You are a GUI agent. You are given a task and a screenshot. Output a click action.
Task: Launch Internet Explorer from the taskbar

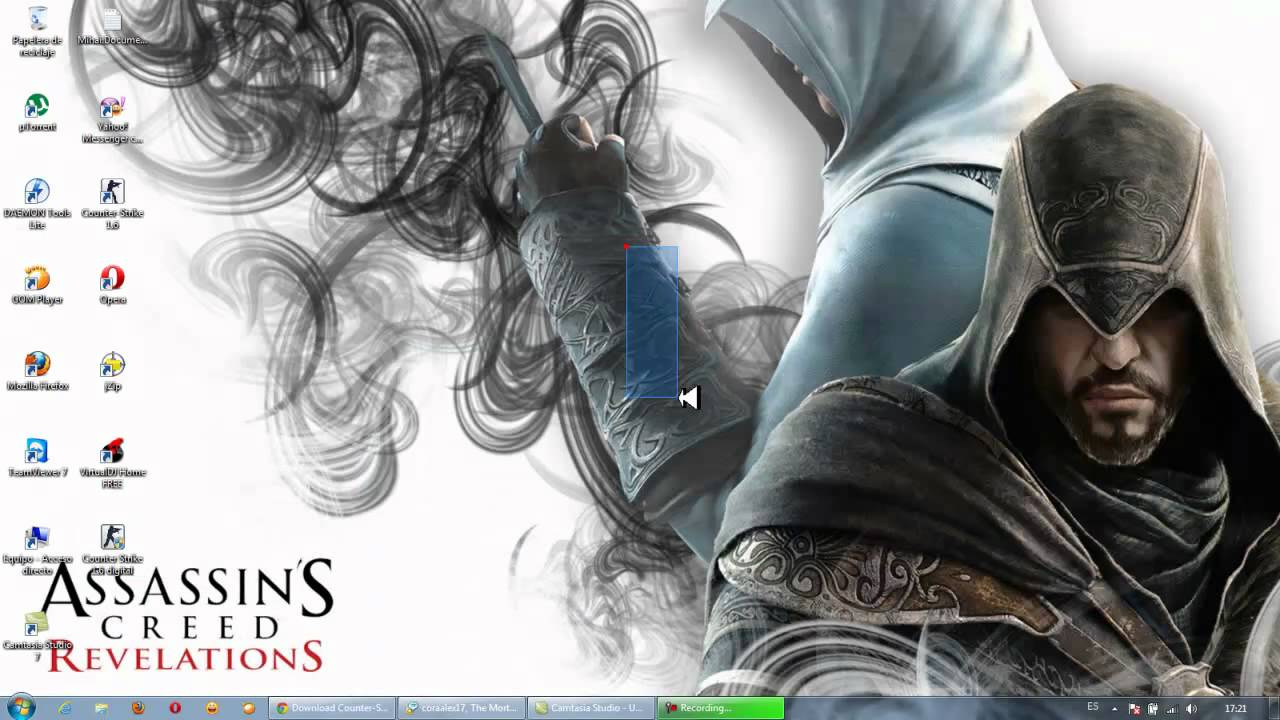[65, 708]
